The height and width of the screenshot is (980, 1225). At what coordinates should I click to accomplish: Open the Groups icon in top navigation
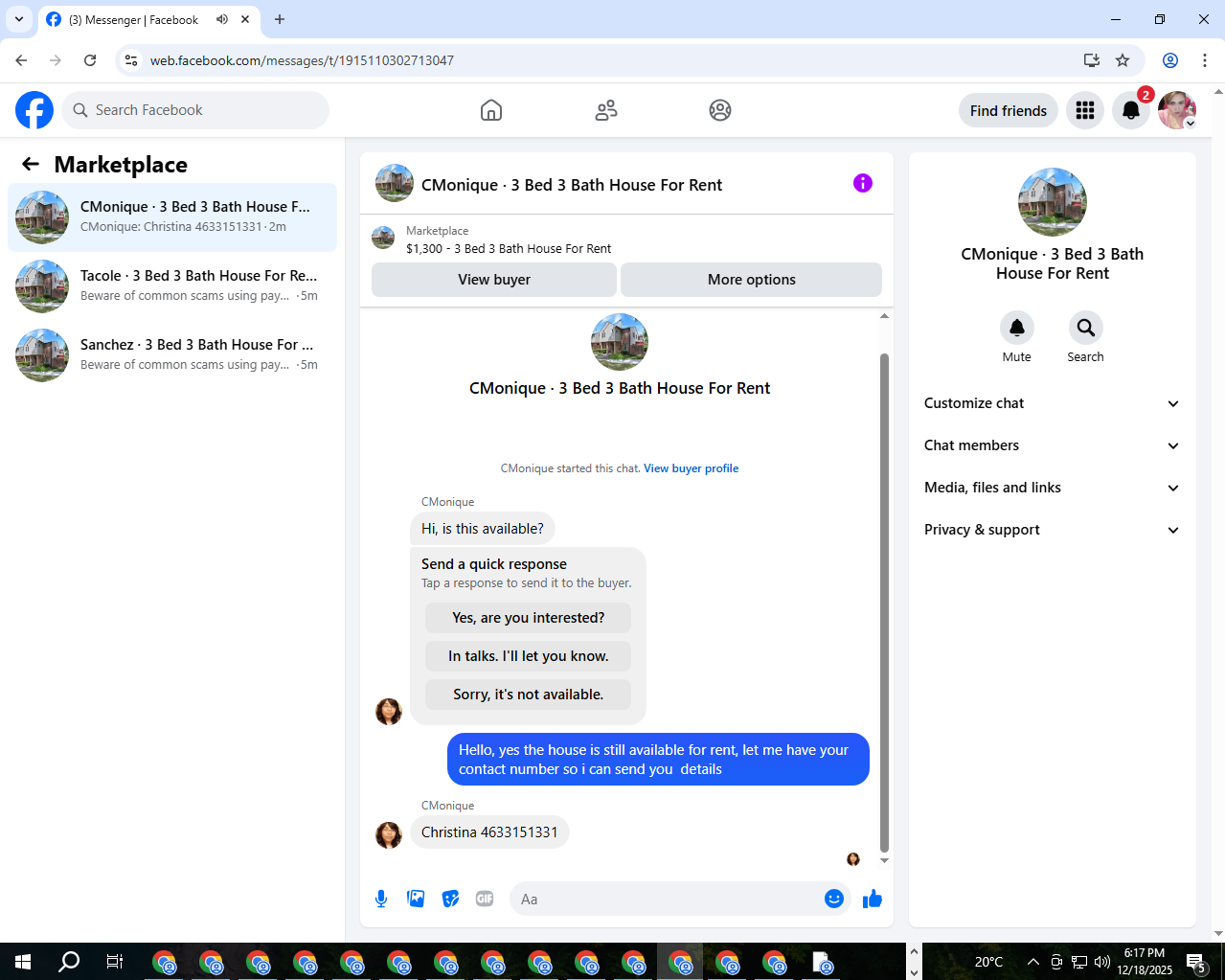pos(720,110)
